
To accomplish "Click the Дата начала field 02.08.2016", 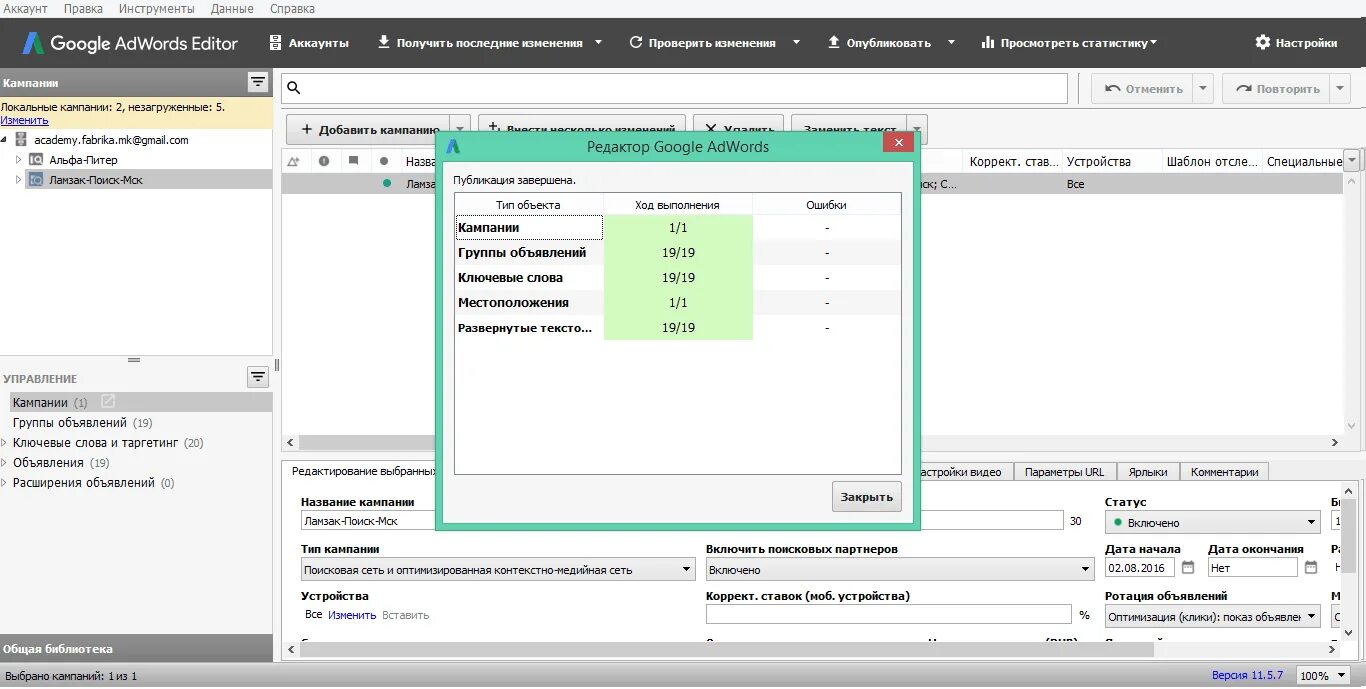I will point(1141,567).
